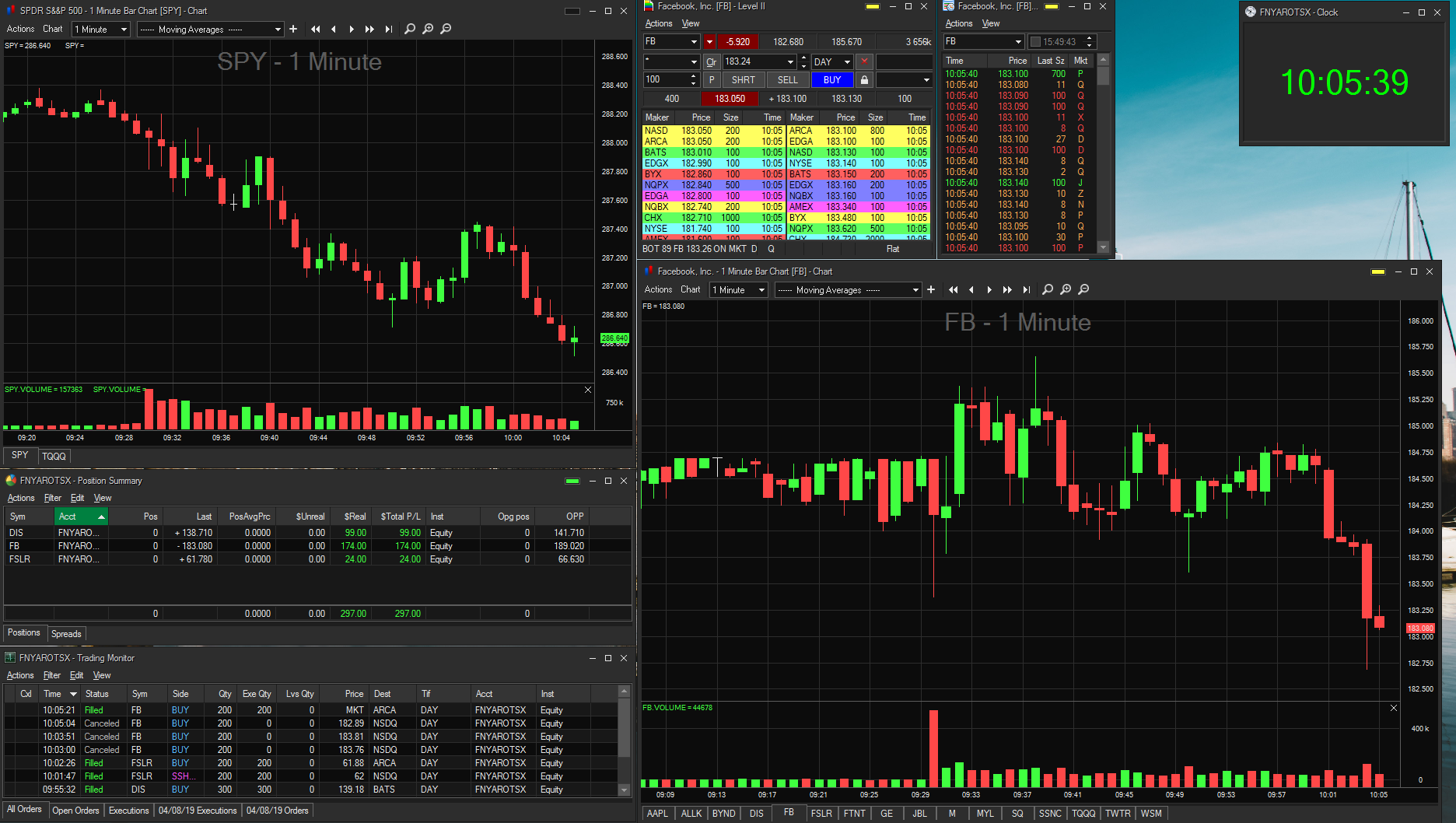Fast-forward the FB chart
This screenshot has height=823, width=1456.
pyautogui.click(x=1007, y=289)
